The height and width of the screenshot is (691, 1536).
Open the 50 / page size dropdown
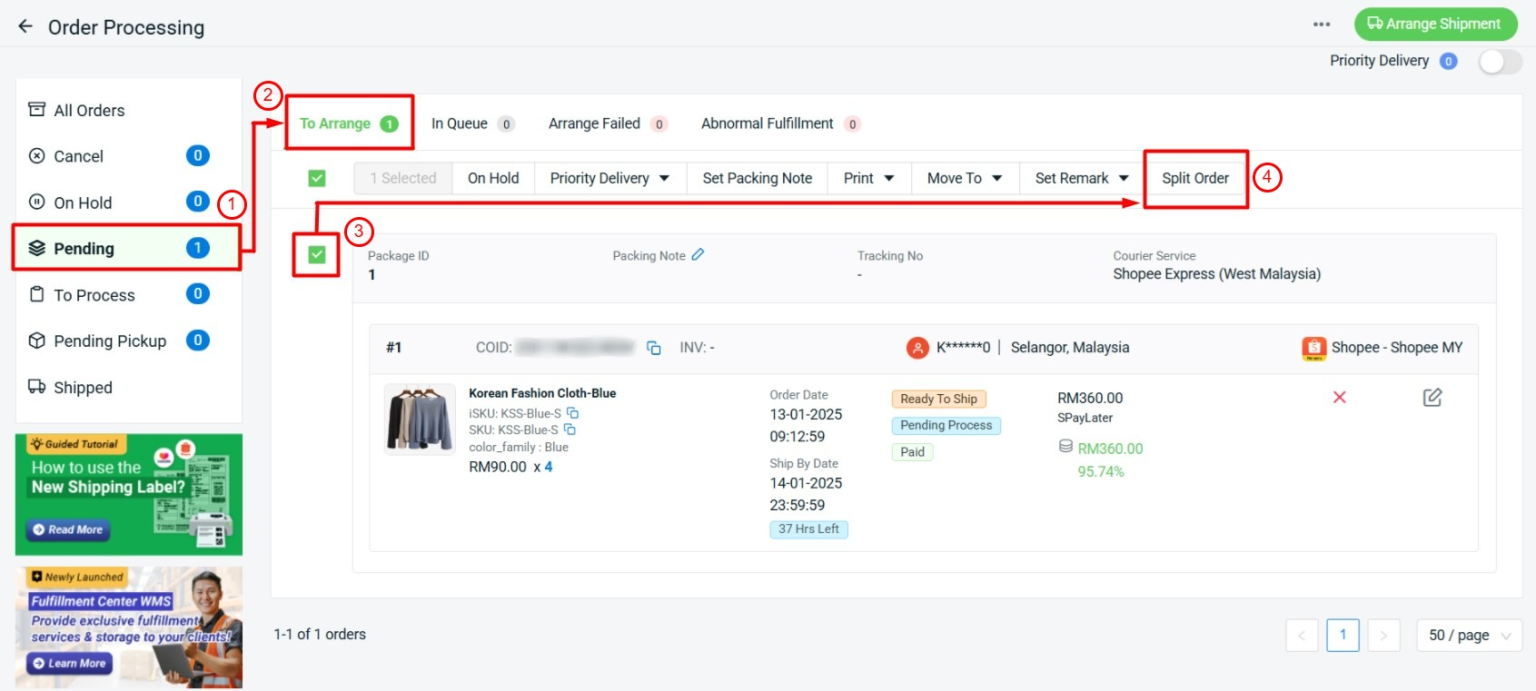(1468, 635)
